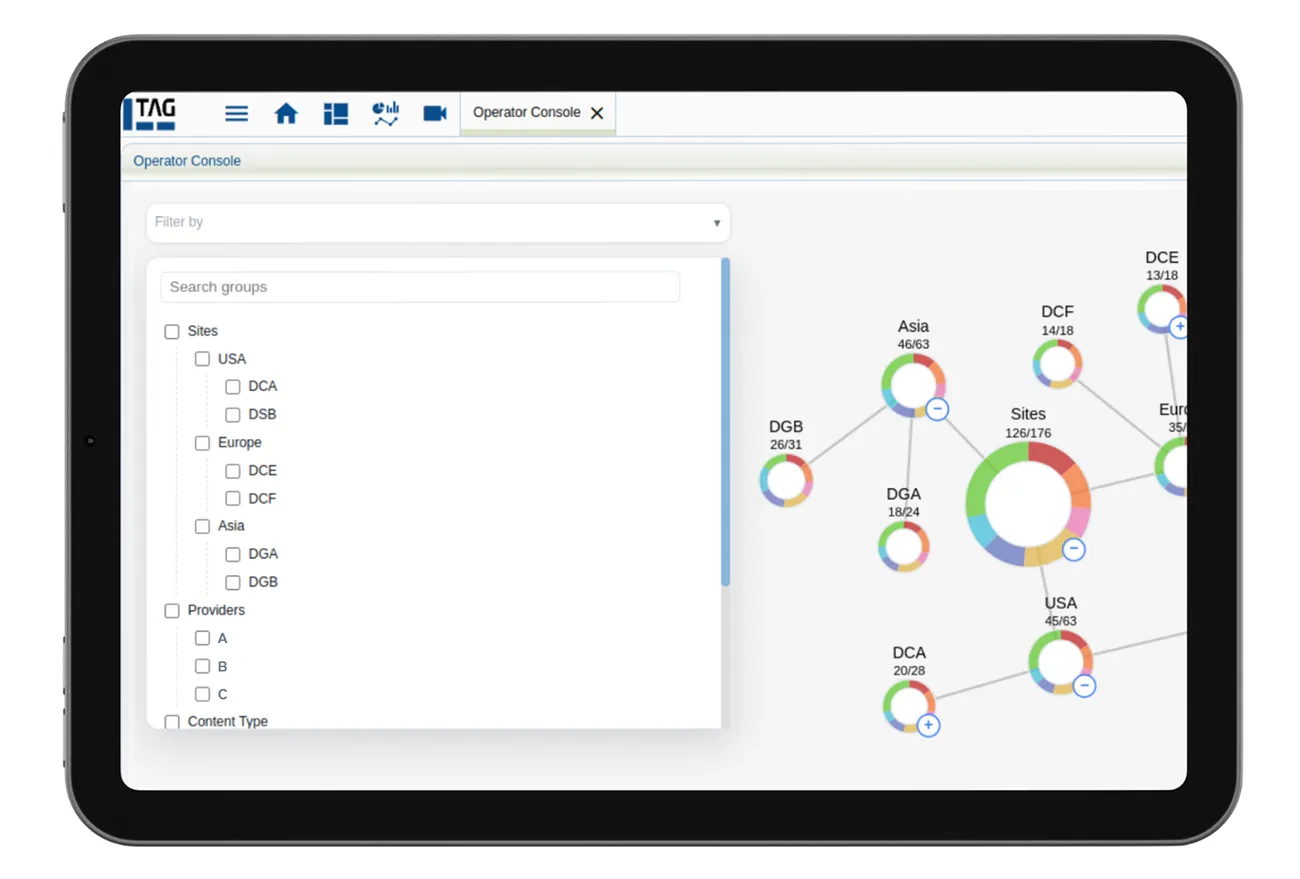Collapse the Asia node minus icon
Screen dimensions: 1300x879
(x=937, y=409)
